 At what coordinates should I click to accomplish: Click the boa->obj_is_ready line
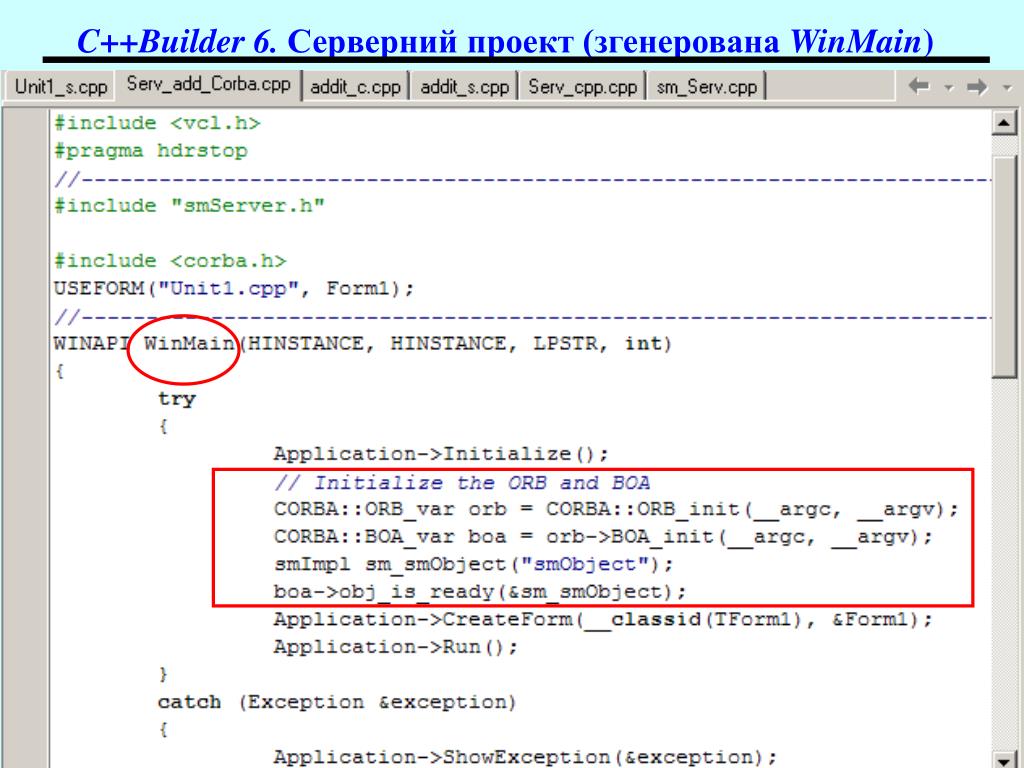(x=480, y=591)
